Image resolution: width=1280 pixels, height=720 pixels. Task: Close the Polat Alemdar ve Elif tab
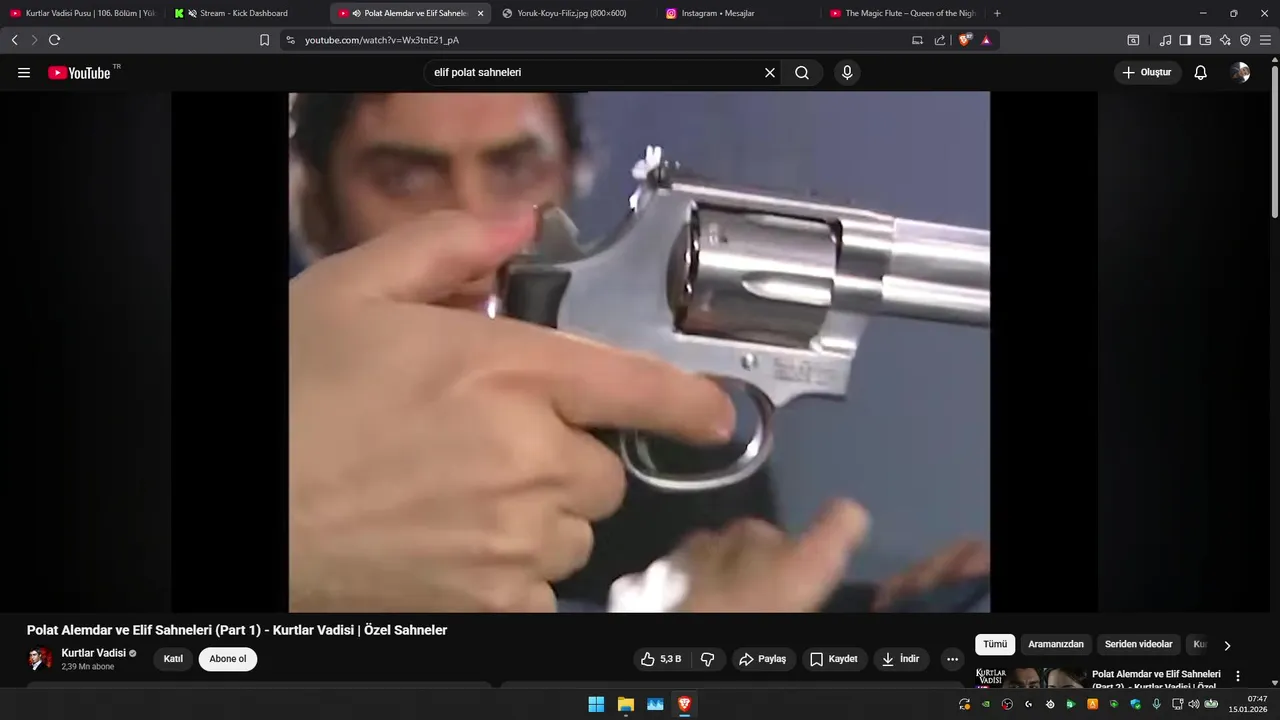coord(480,13)
